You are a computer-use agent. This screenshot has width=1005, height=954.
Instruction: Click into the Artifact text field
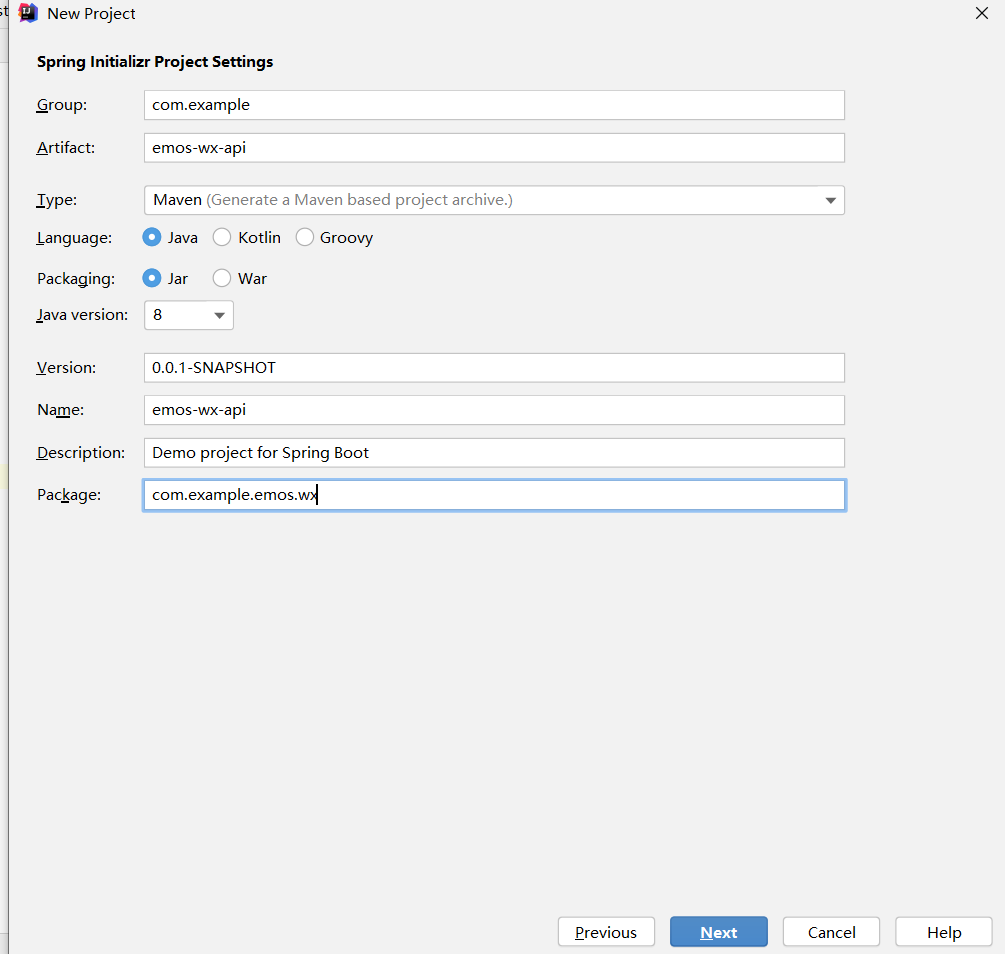[494, 148]
